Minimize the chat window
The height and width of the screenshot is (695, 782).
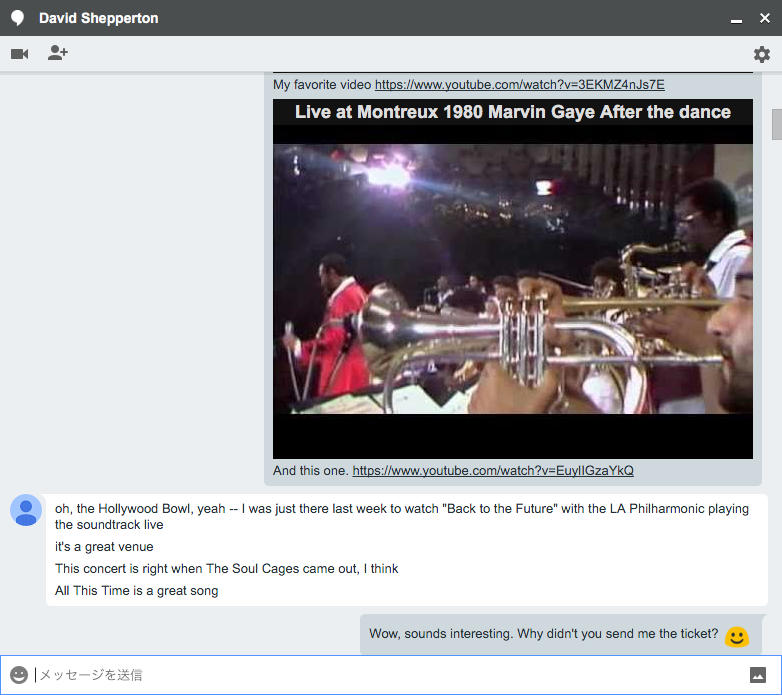tap(736, 20)
